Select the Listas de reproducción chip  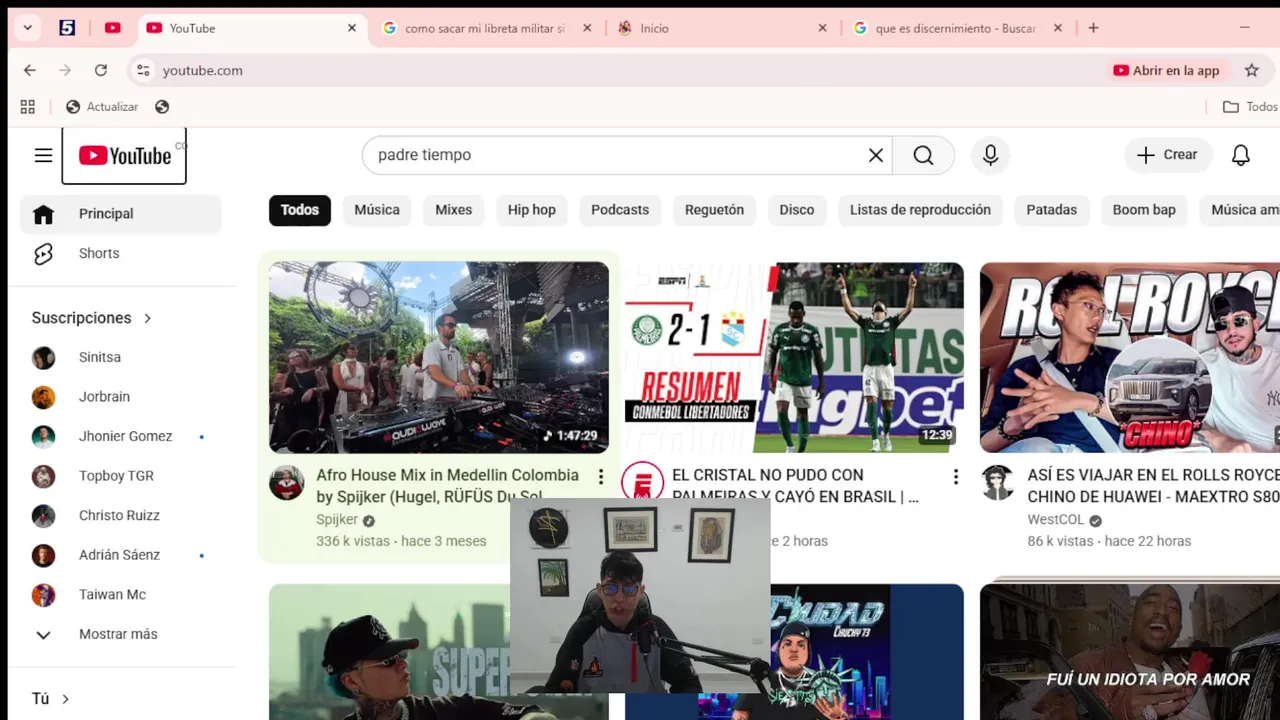point(920,210)
